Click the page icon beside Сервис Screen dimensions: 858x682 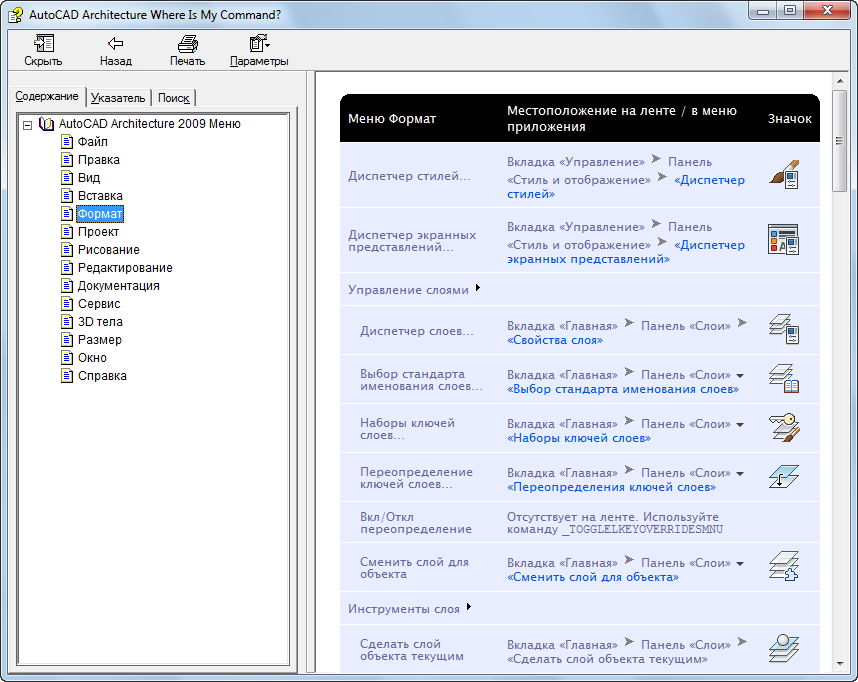pos(67,304)
